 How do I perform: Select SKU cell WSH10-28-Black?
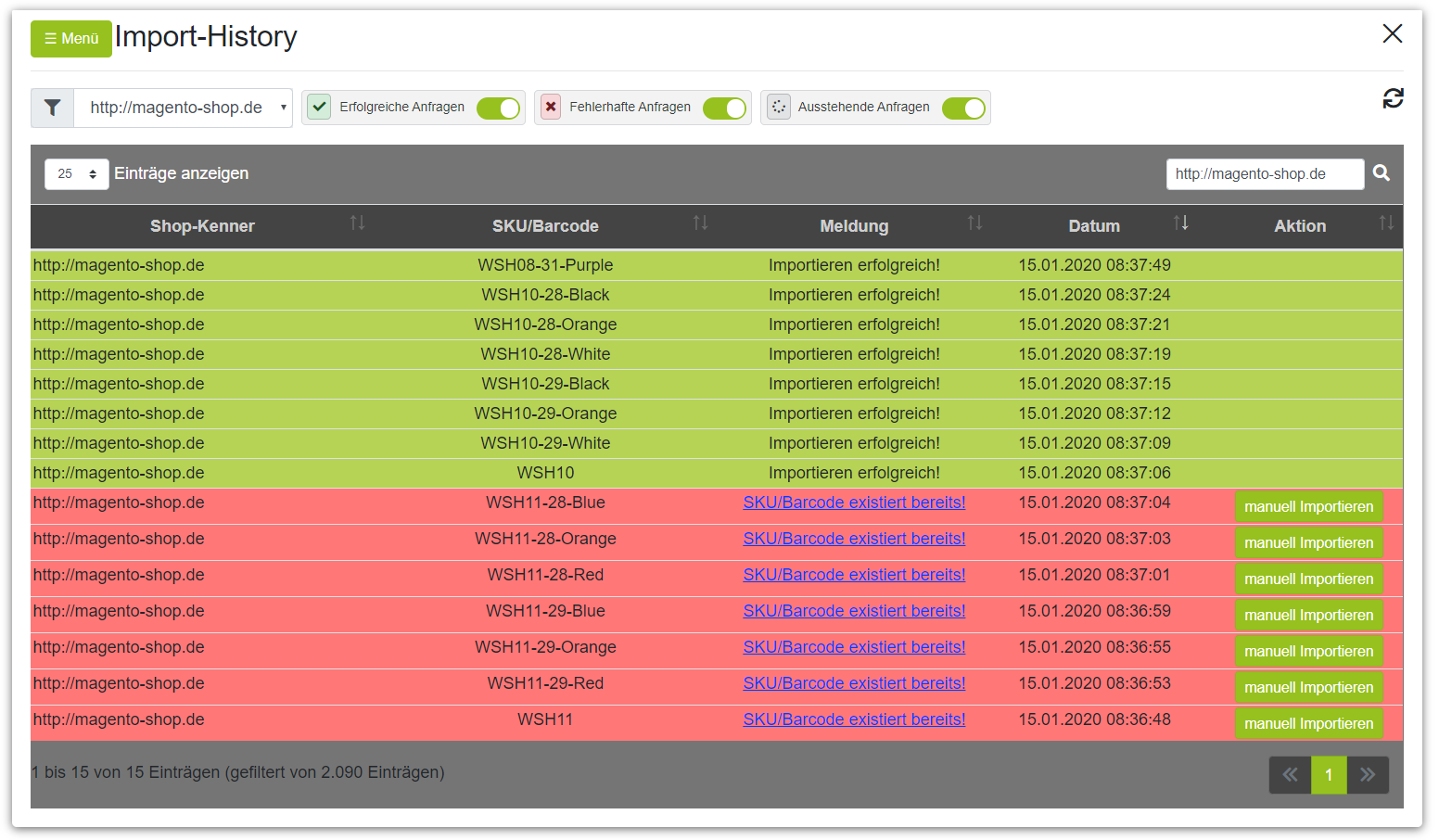pos(545,295)
